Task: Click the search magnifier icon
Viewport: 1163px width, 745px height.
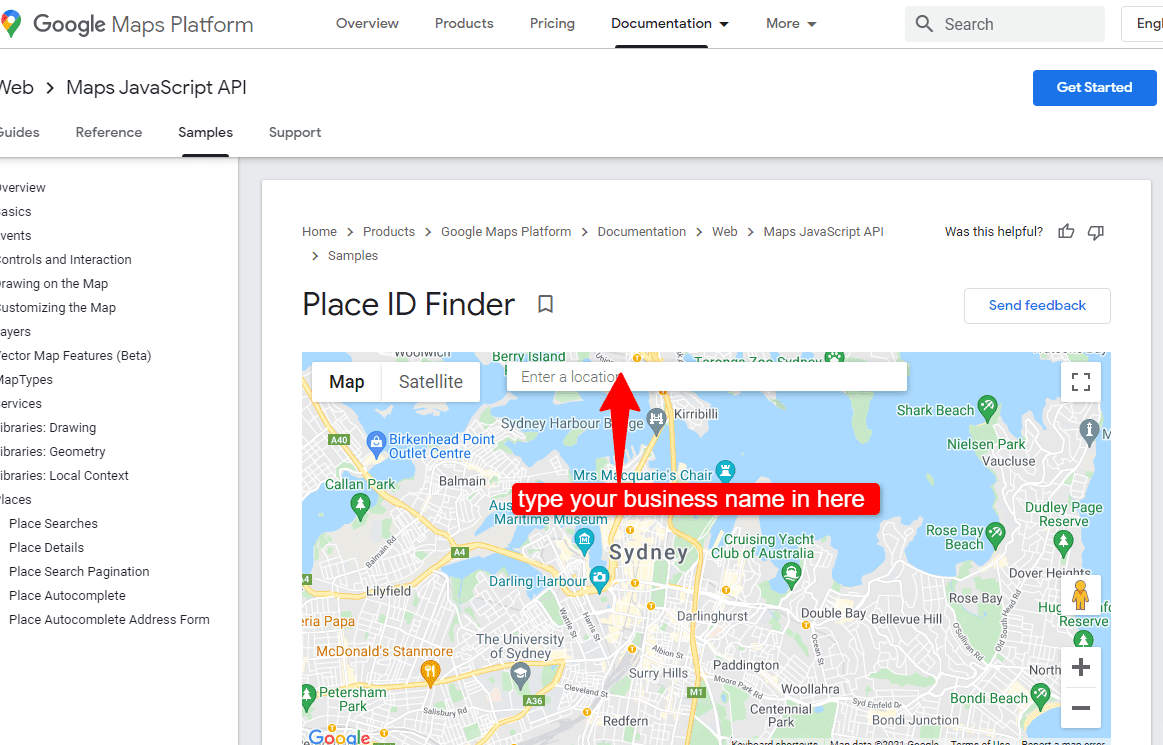Action: coord(924,24)
